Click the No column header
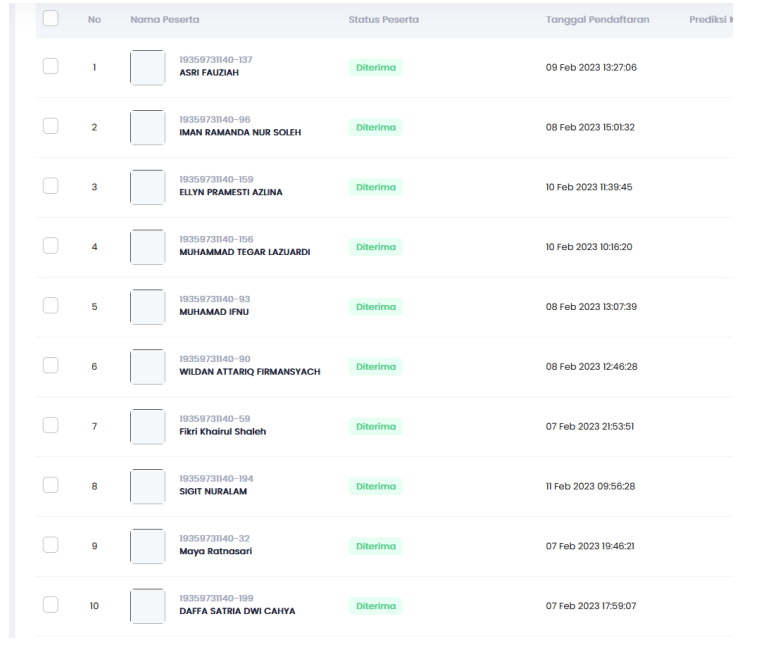Screen dimensions: 784x647 coord(94,20)
